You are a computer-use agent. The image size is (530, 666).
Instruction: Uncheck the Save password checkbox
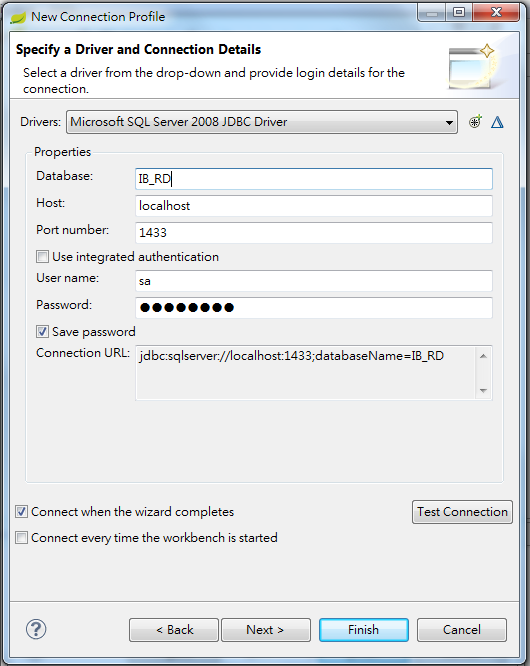coord(42,331)
